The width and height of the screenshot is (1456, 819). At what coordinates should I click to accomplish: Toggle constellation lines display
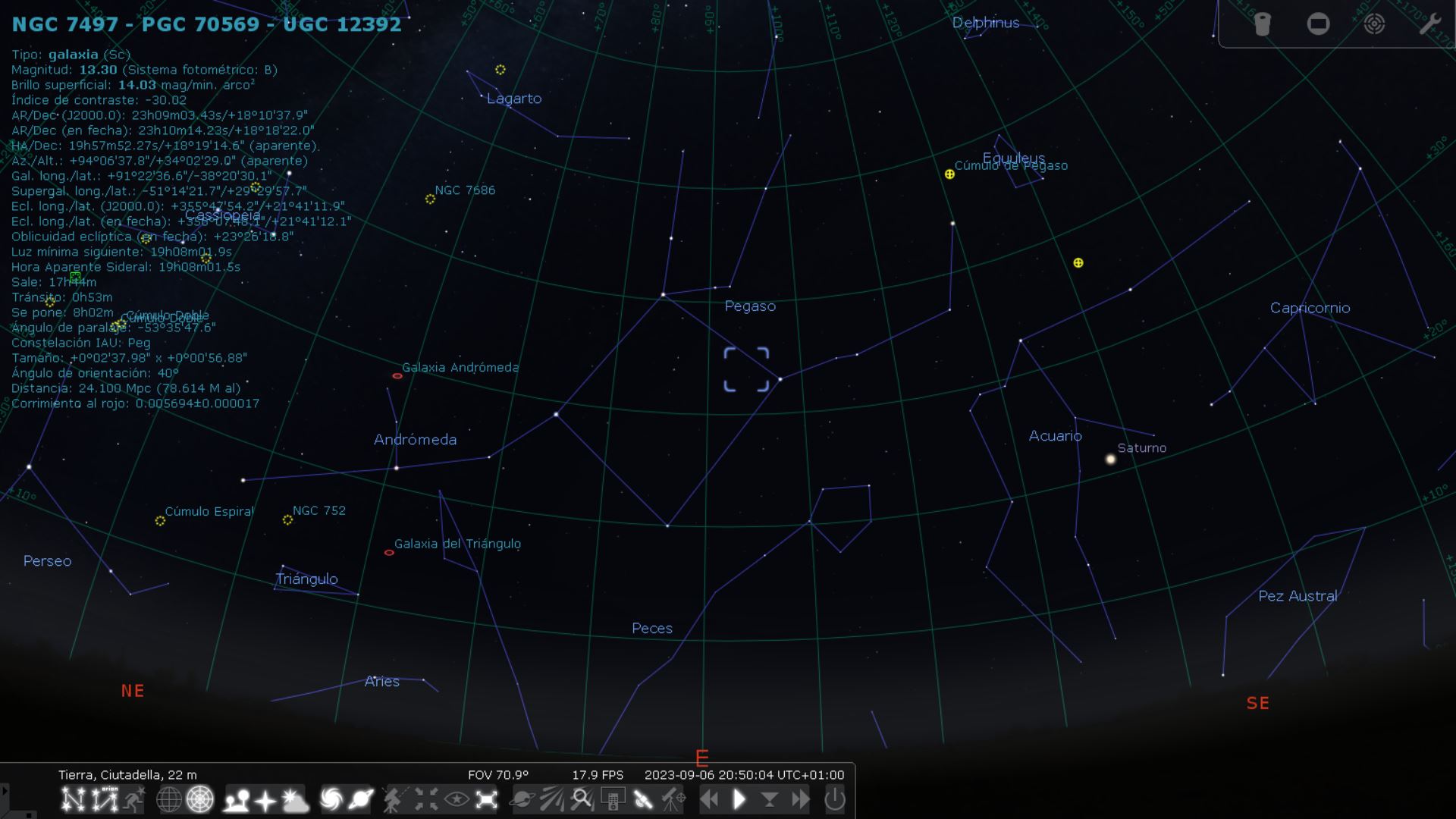tap(74, 799)
